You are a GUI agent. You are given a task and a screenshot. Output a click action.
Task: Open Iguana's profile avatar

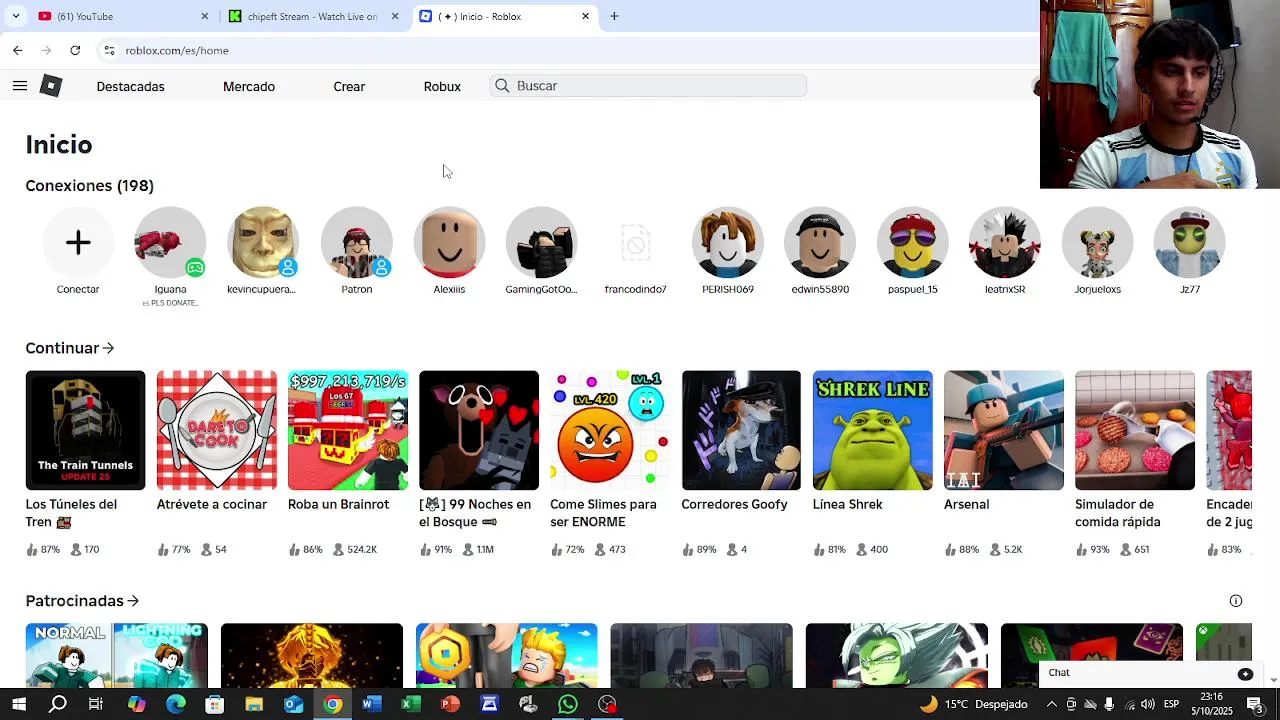pos(170,242)
